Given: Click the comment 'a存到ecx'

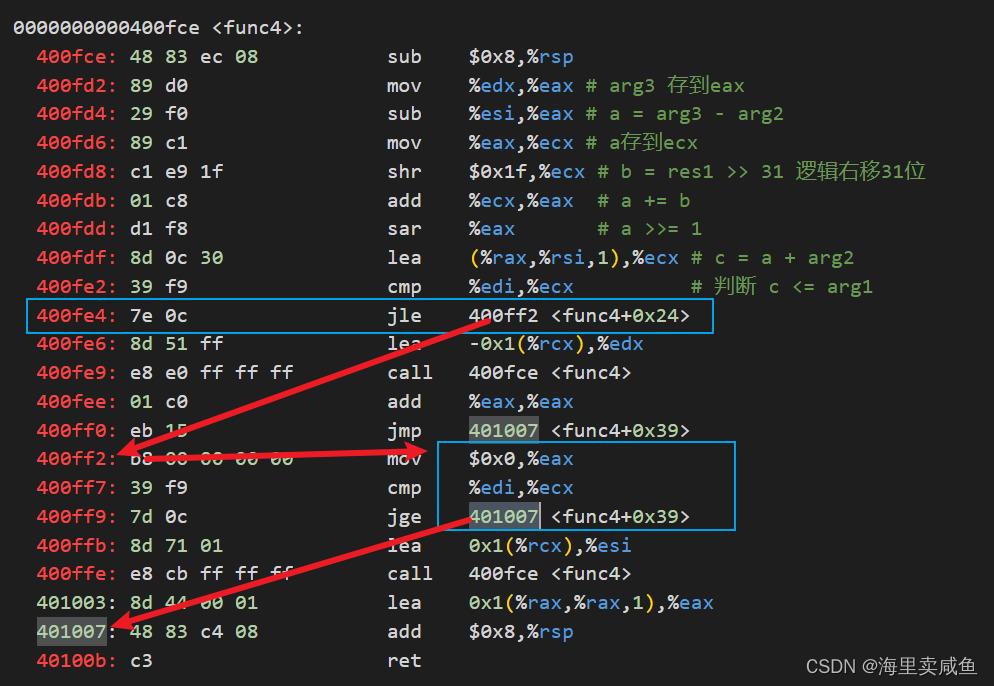Looking at the screenshot, I should 653,143.
